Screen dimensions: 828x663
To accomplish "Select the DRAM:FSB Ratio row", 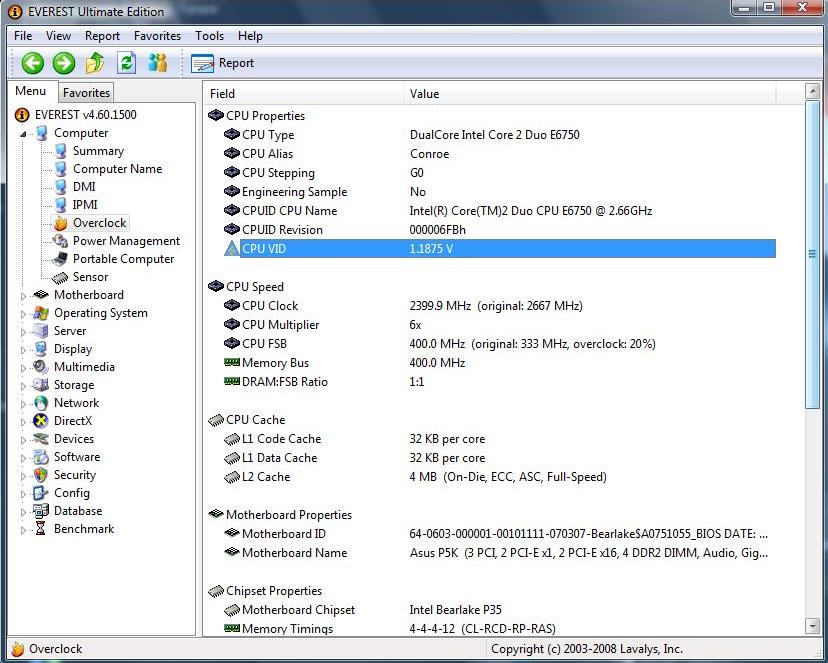I will pyautogui.click(x=500, y=382).
